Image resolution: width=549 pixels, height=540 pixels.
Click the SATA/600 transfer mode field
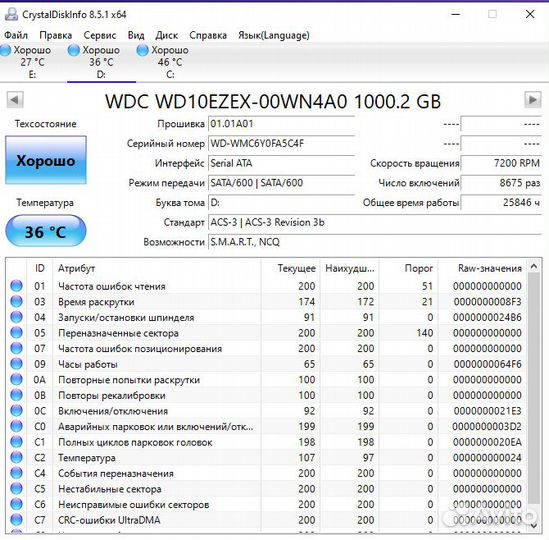point(282,183)
